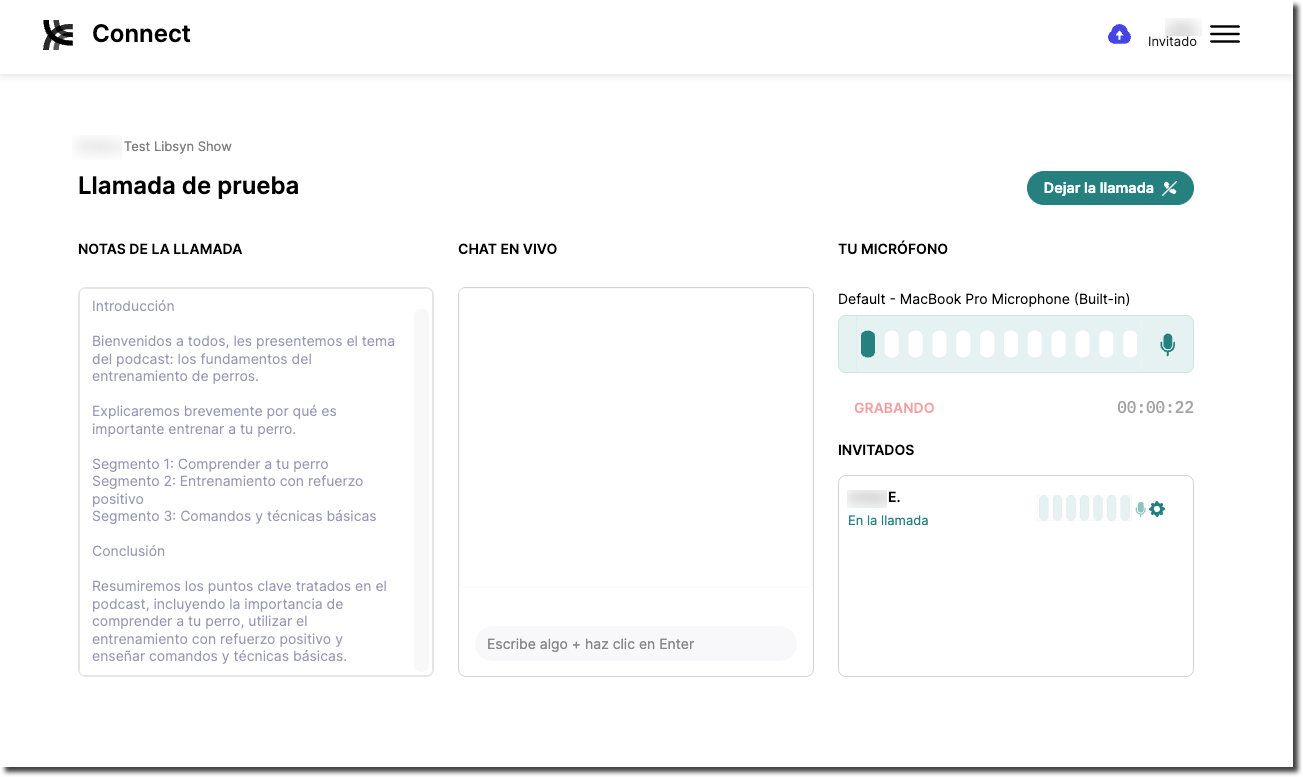
Task: Click the live chat message area
Action: pyautogui.click(x=636, y=437)
